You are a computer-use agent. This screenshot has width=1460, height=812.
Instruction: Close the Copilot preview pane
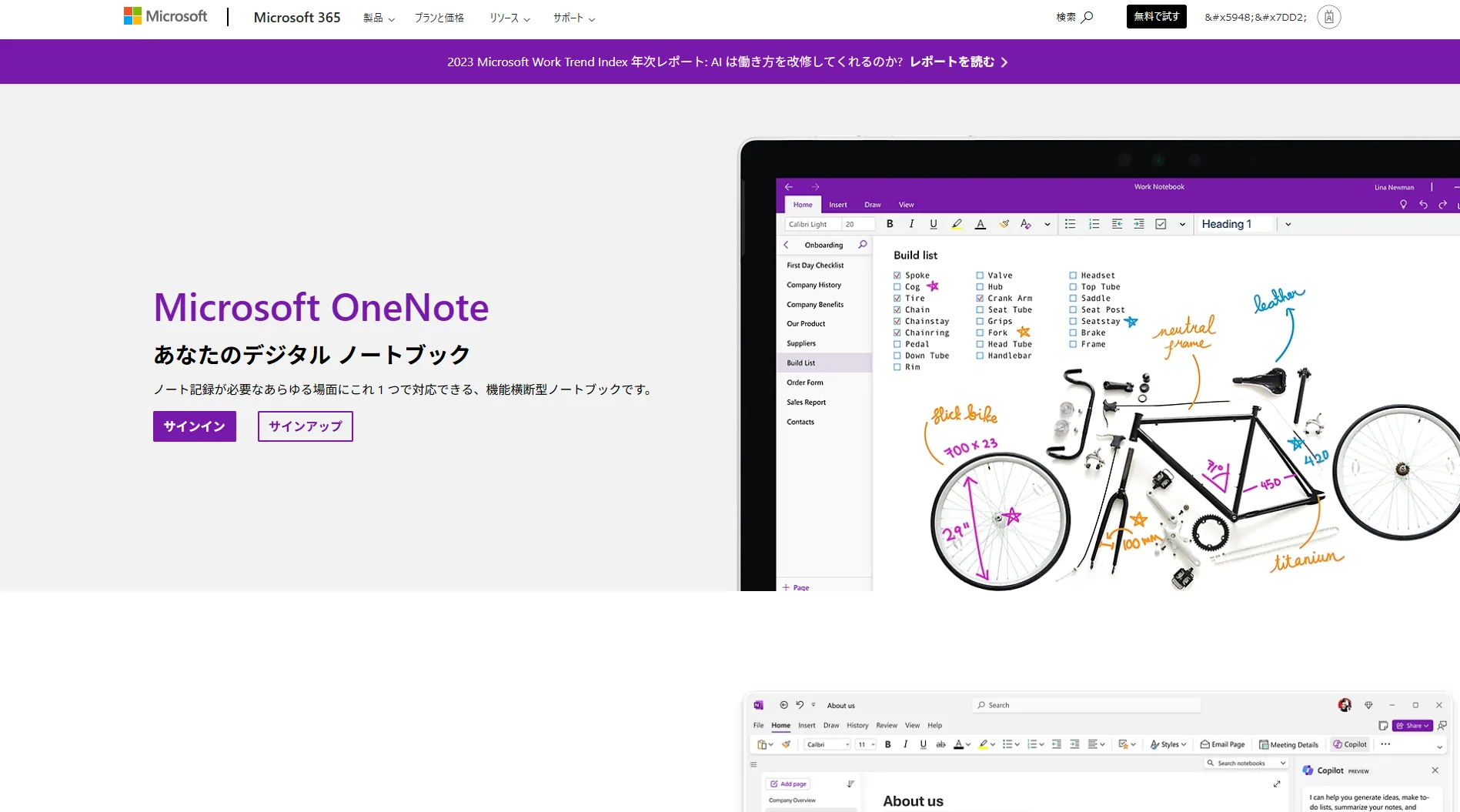pyautogui.click(x=1435, y=770)
